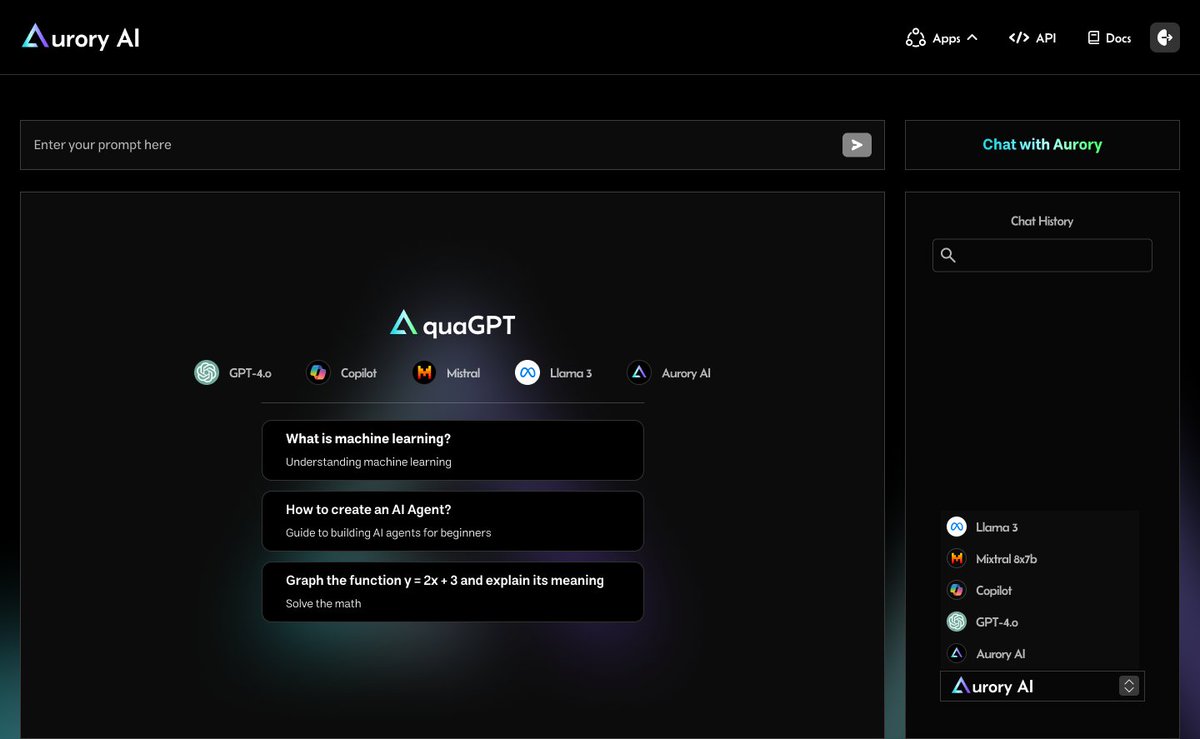The width and height of the screenshot is (1200, 739).
Task: Select the Mistral model icon above prompts
Action: click(x=424, y=373)
